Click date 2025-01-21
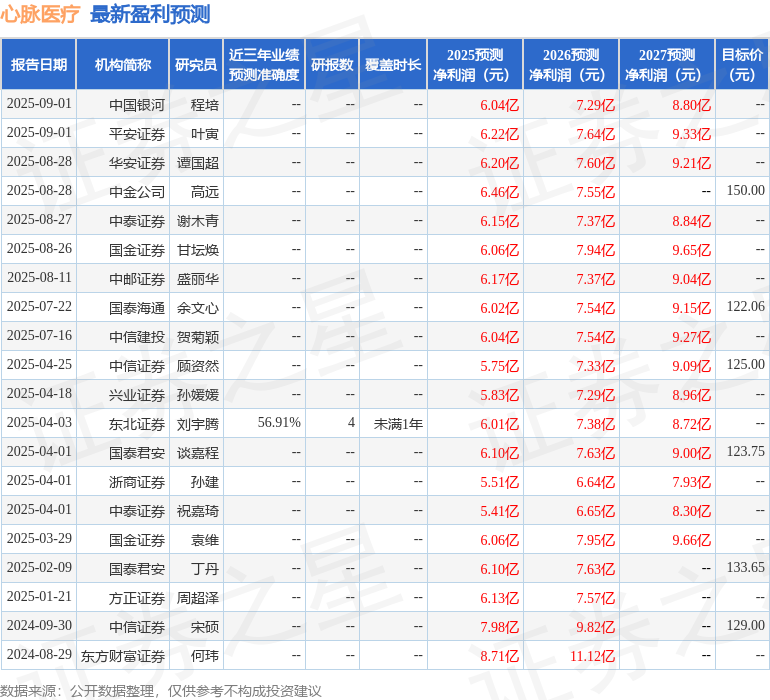 tap(39, 596)
